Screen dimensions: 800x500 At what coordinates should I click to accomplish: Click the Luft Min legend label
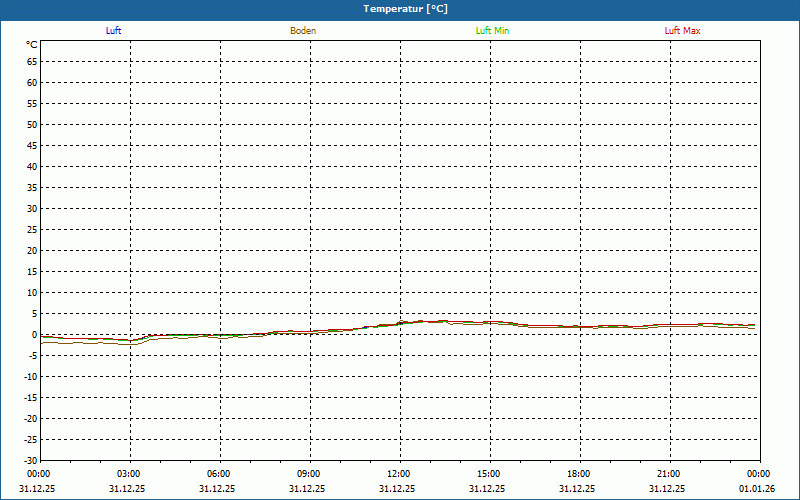(492, 31)
